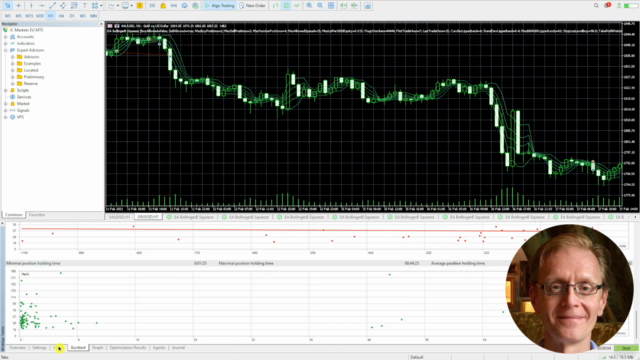
Task: Collapse the Expert Advisors tree node
Action: tap(6, 50)
